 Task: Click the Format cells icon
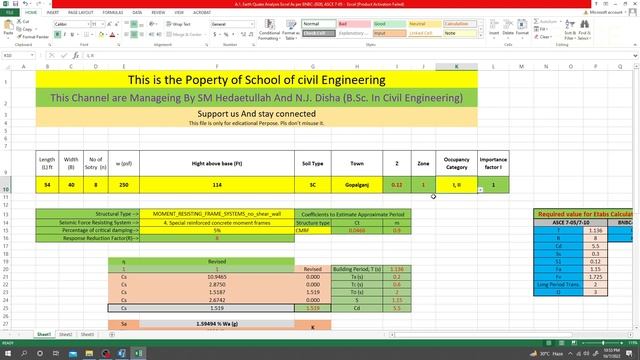[x=522, y=24]
